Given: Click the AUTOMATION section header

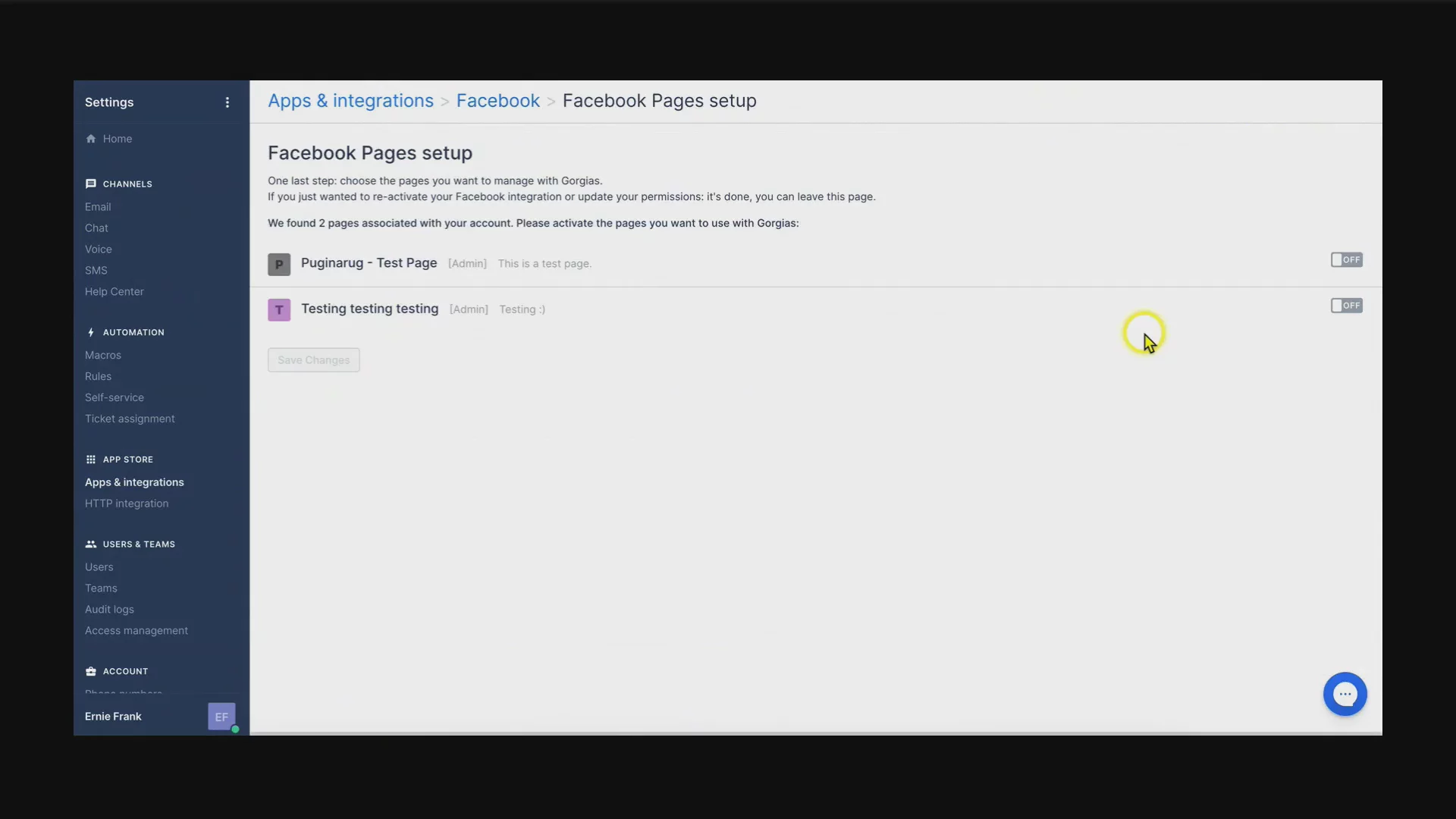Looking at the screenshot, I should (x=133, y=333).
